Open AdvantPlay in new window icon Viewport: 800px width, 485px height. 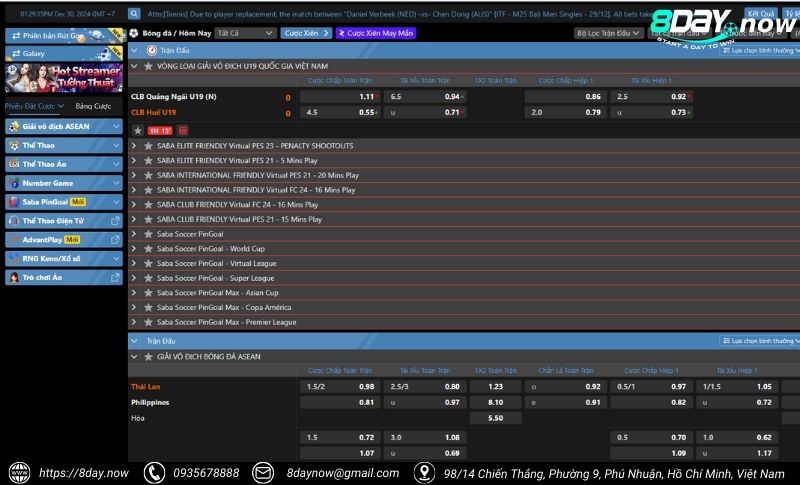point(115,240)
